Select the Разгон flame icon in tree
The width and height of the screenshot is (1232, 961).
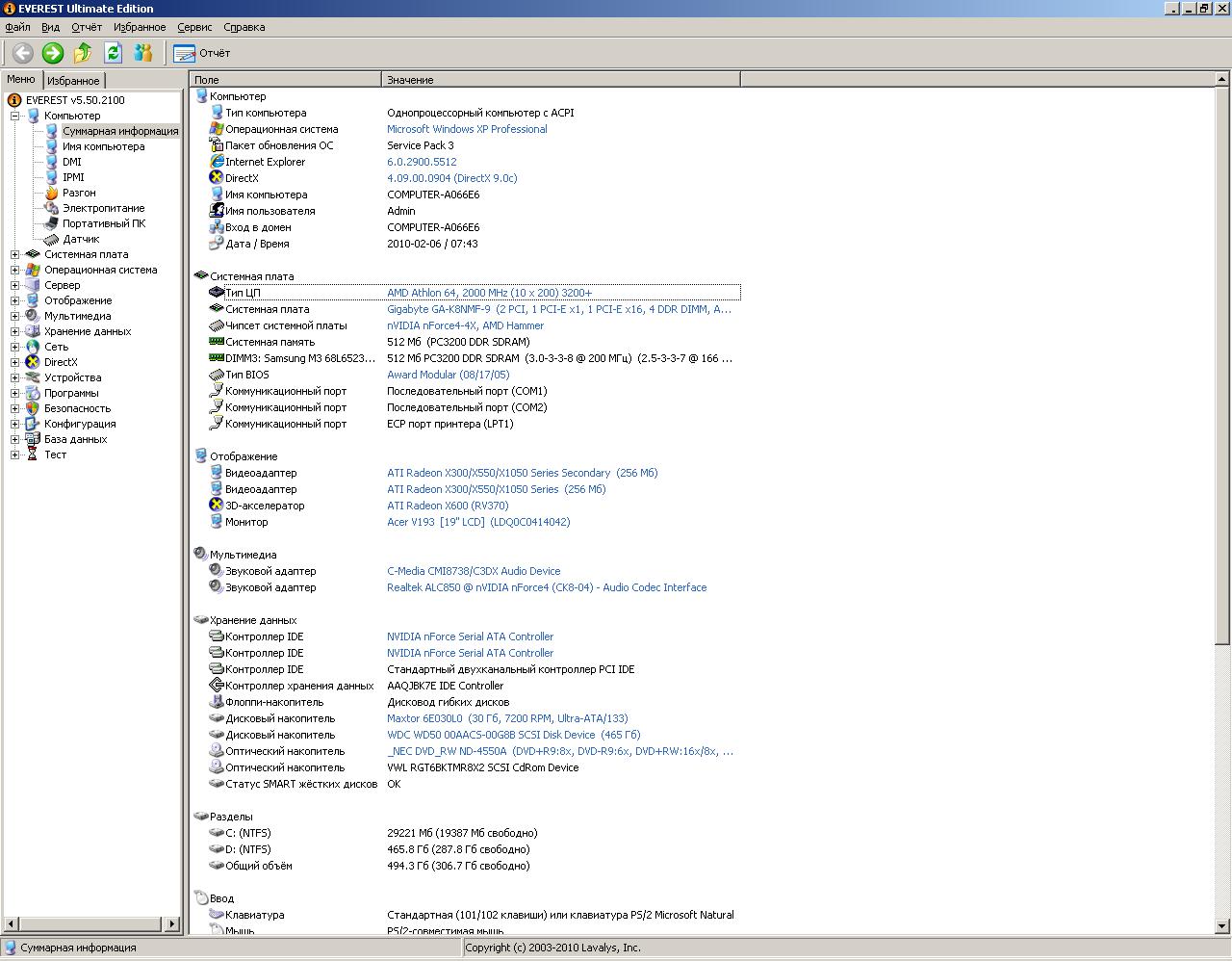pyautogui.click(x=52, y=193)
